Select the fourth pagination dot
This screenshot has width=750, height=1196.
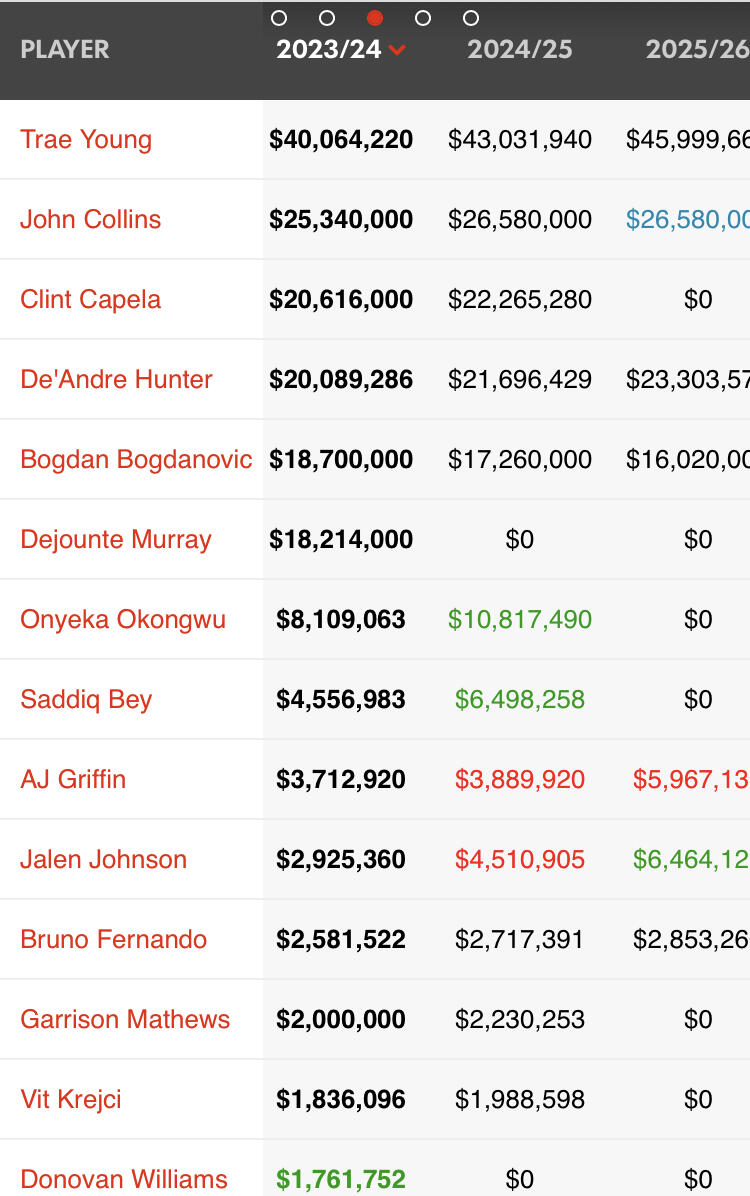423,18
